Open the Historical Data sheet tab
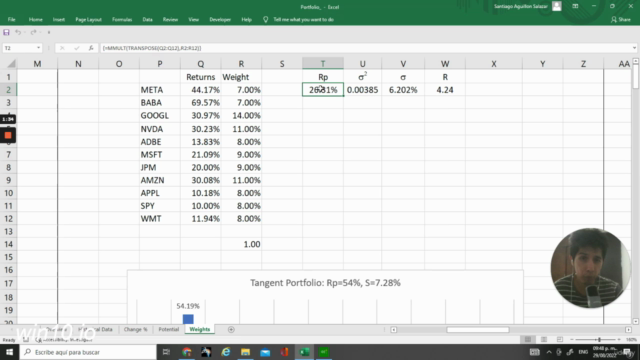This screenshot has width=640, height=360. tap(96, 329)
